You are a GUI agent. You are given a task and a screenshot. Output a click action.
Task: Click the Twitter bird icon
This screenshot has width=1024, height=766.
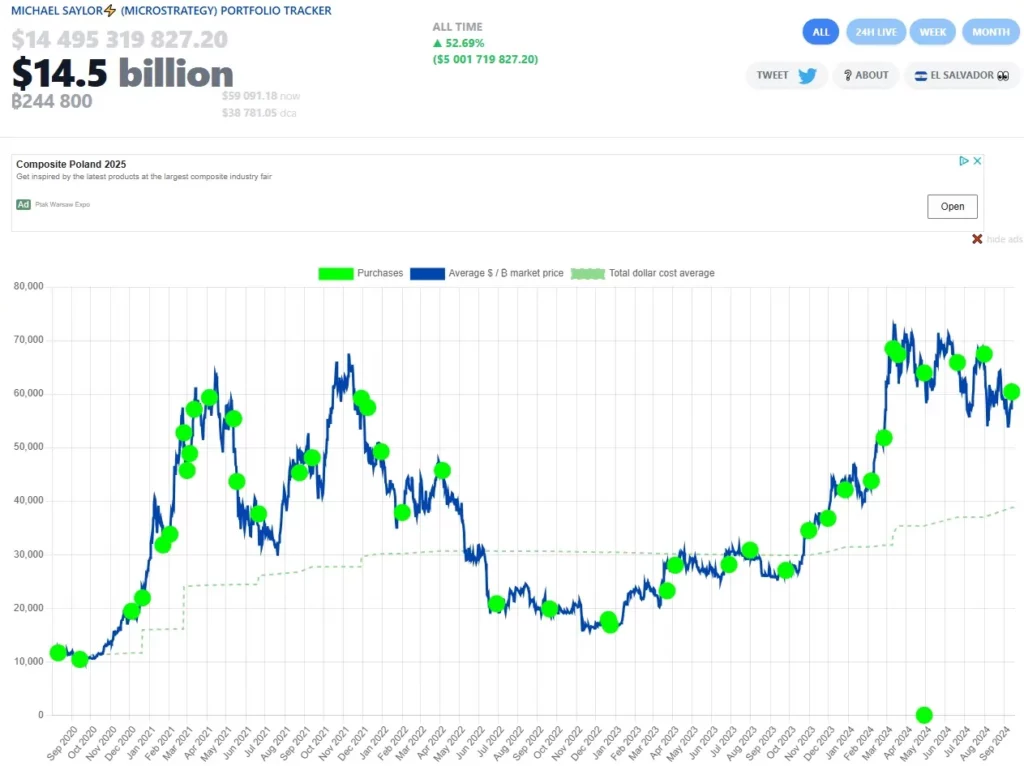pos(807,76)
